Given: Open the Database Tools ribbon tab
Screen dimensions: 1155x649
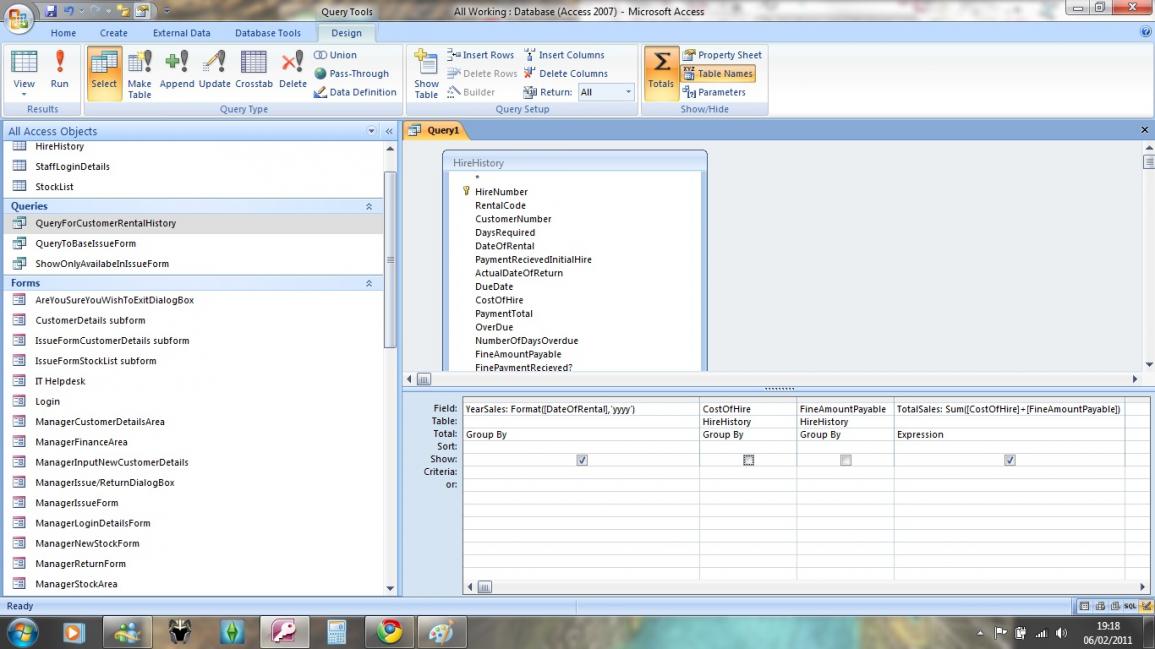Looking at the screenshot, I should [x=267, y=33].
